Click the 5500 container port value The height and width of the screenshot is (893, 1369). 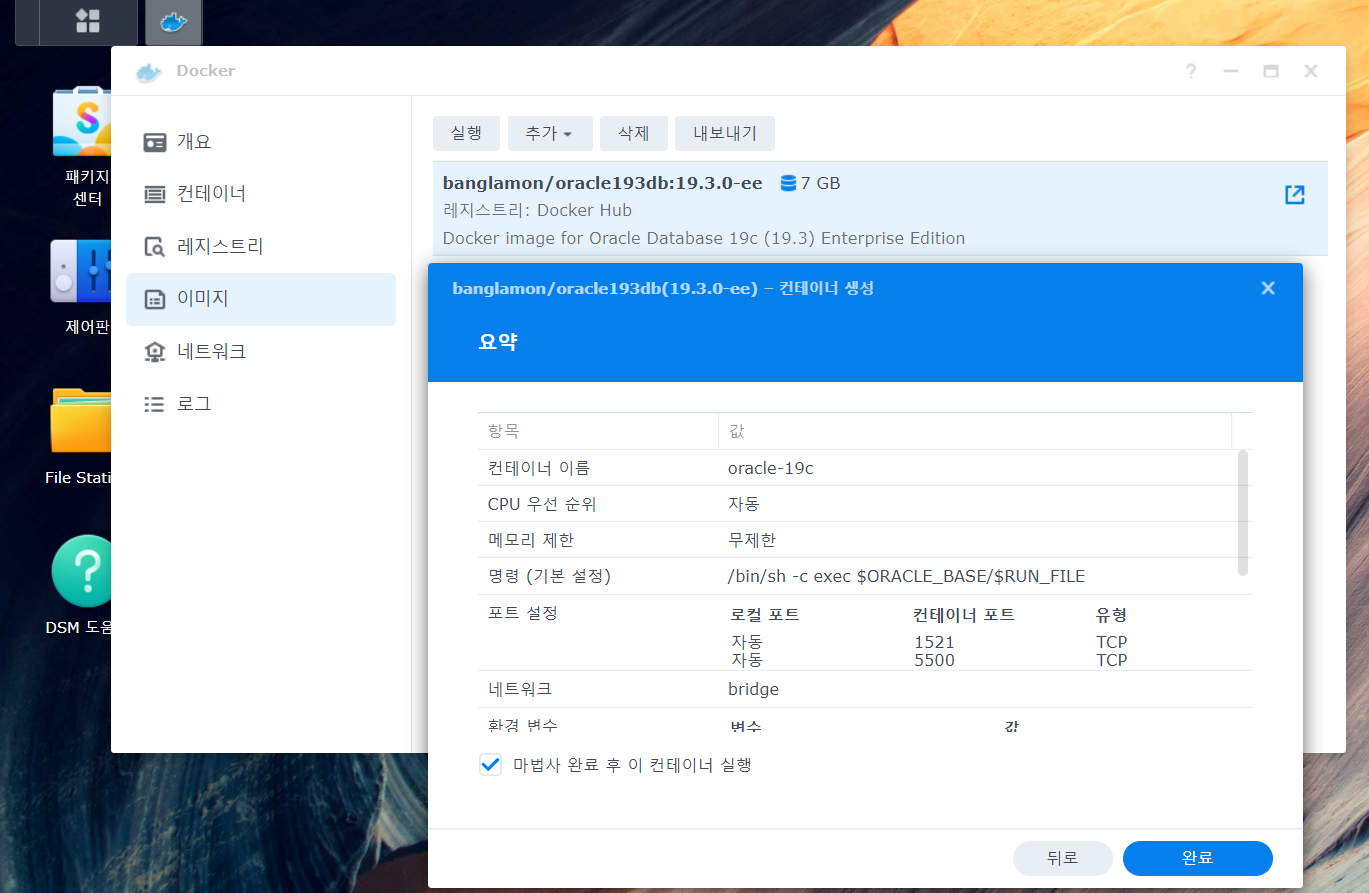(x=934, y=660)
